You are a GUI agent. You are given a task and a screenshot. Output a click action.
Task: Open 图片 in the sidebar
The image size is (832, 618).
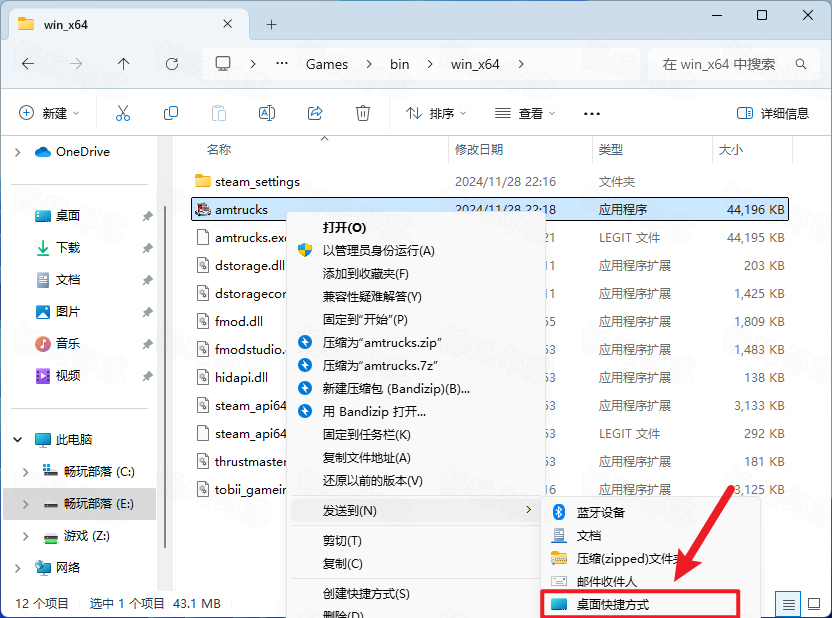pos(68,312)
